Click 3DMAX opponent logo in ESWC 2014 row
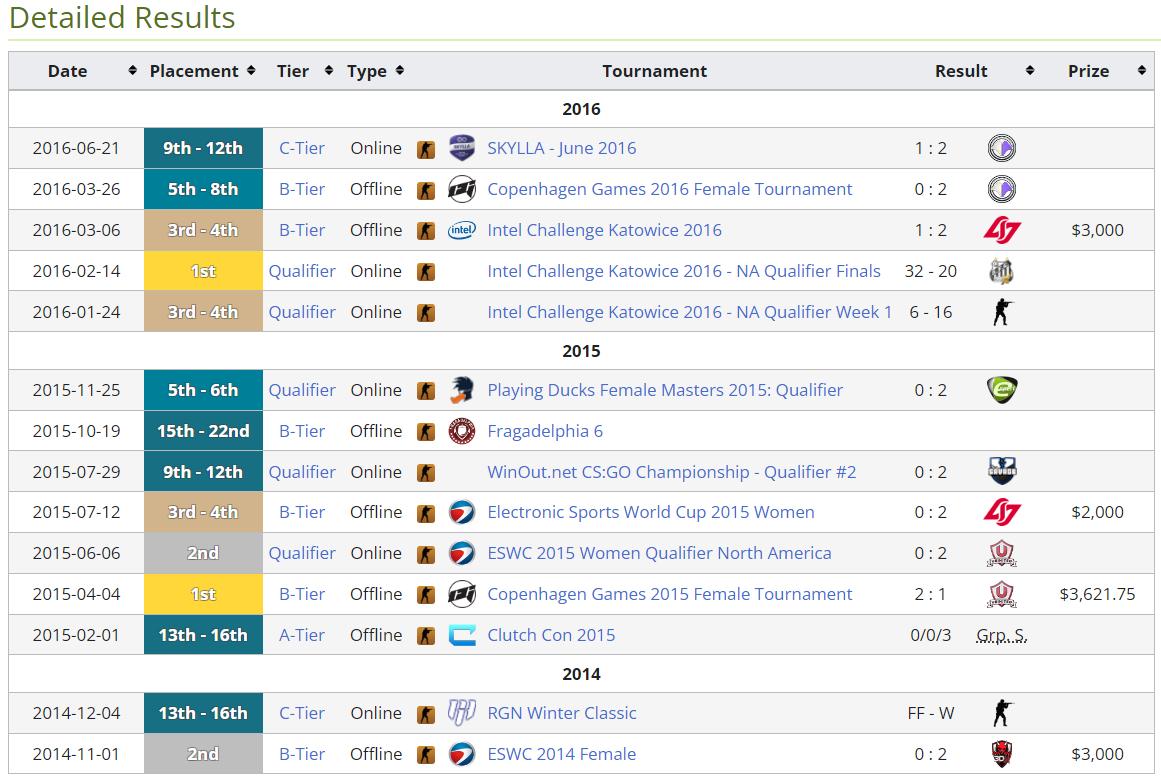 click(1002, 754)
